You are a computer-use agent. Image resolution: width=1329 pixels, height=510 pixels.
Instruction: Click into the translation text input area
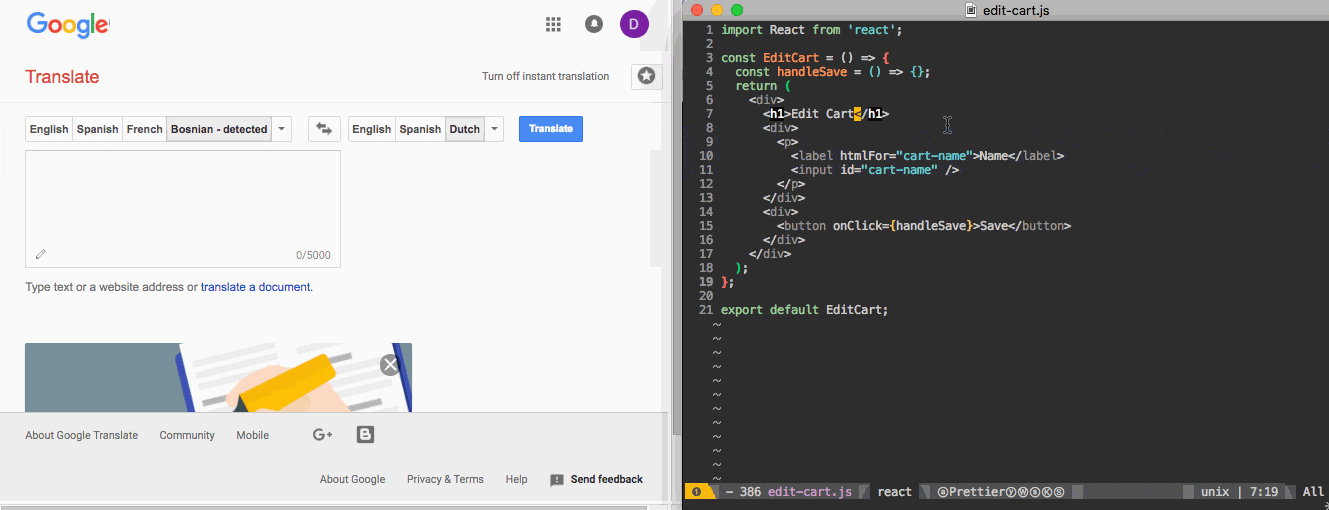pyautogui.click(x=182, y=200)
